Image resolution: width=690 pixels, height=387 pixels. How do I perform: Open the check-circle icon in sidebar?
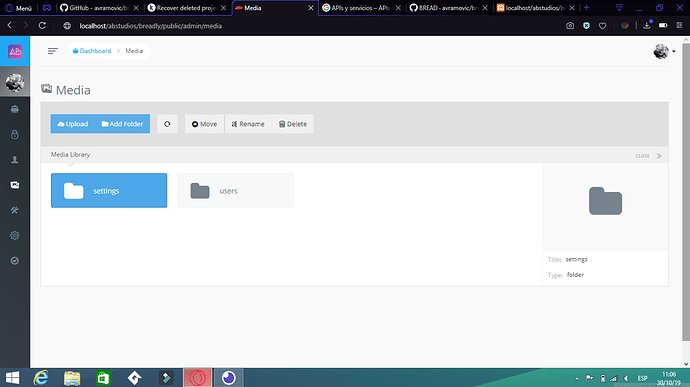(15, 261)
